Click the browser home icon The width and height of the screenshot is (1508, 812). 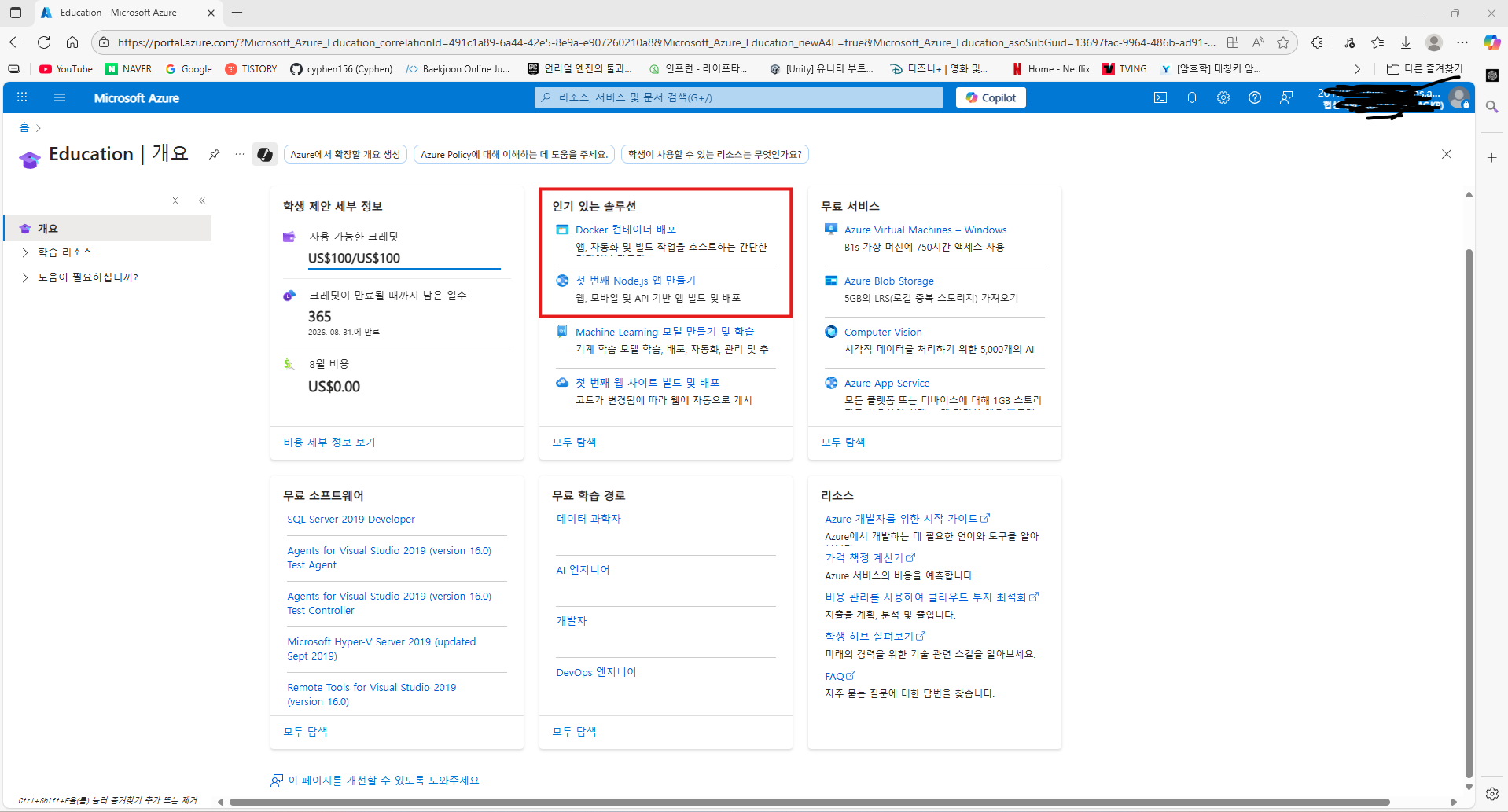pyautogui.click(x=72, y=42)
